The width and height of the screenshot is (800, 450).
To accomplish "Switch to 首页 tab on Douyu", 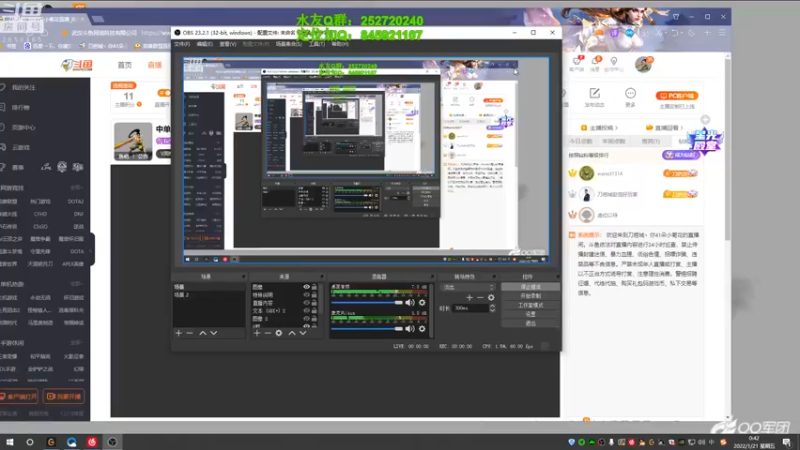I will coord(124,65).
